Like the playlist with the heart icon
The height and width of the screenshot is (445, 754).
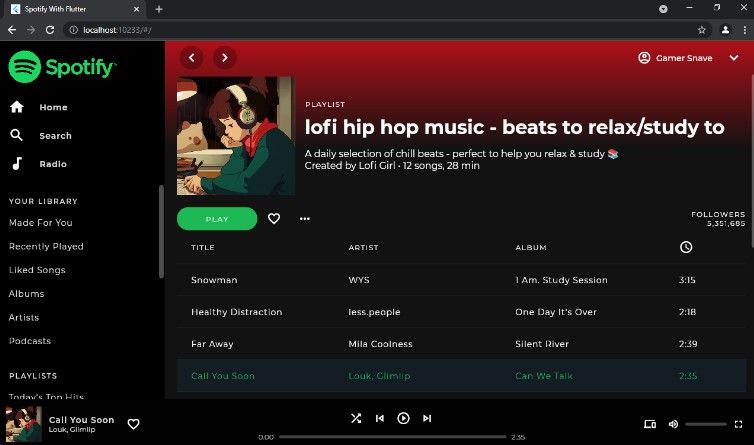(274, 219)
